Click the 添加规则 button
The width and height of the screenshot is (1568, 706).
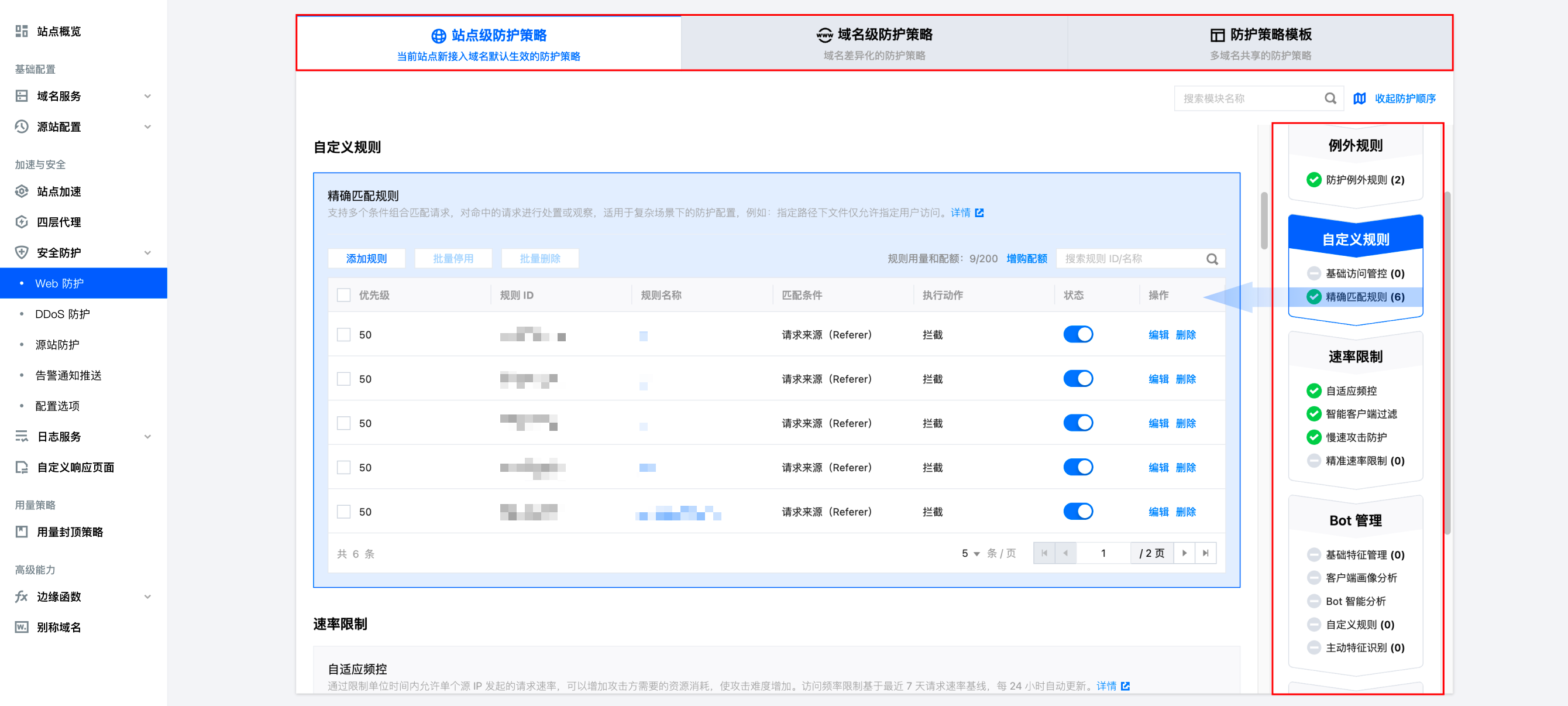coord(366,258)
